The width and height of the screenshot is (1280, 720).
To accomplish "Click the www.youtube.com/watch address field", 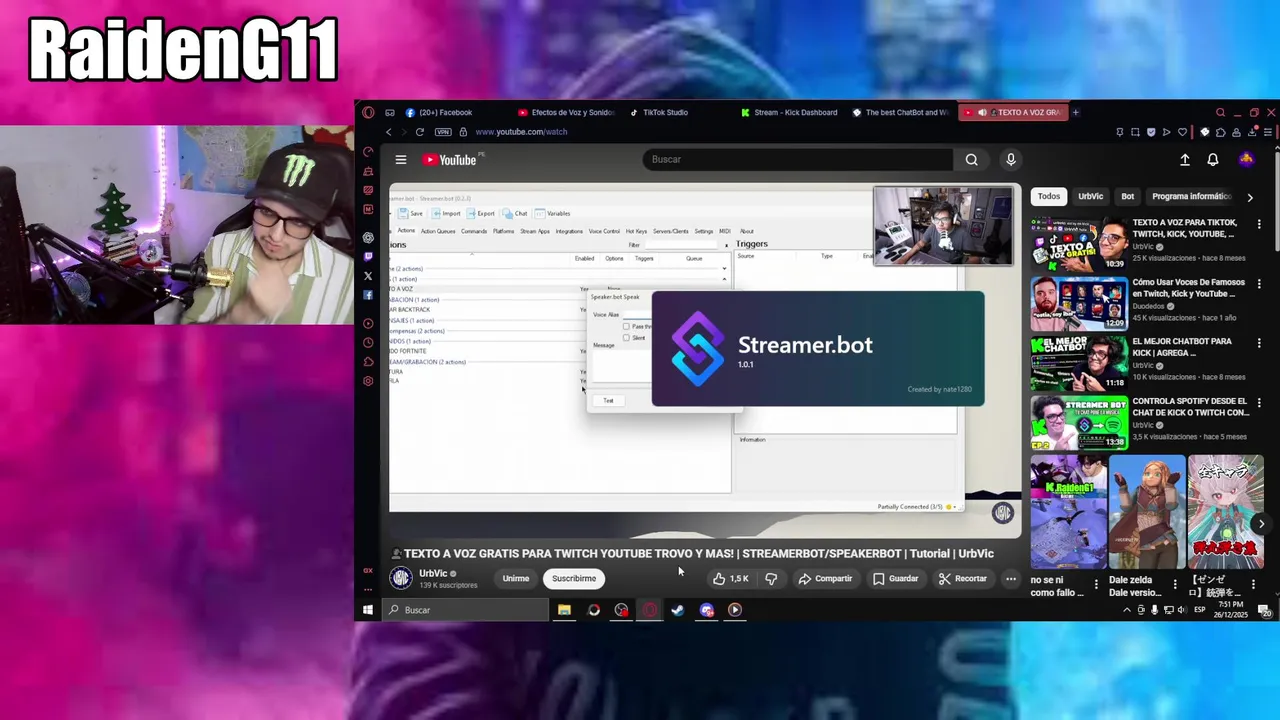I will (521, 132).
